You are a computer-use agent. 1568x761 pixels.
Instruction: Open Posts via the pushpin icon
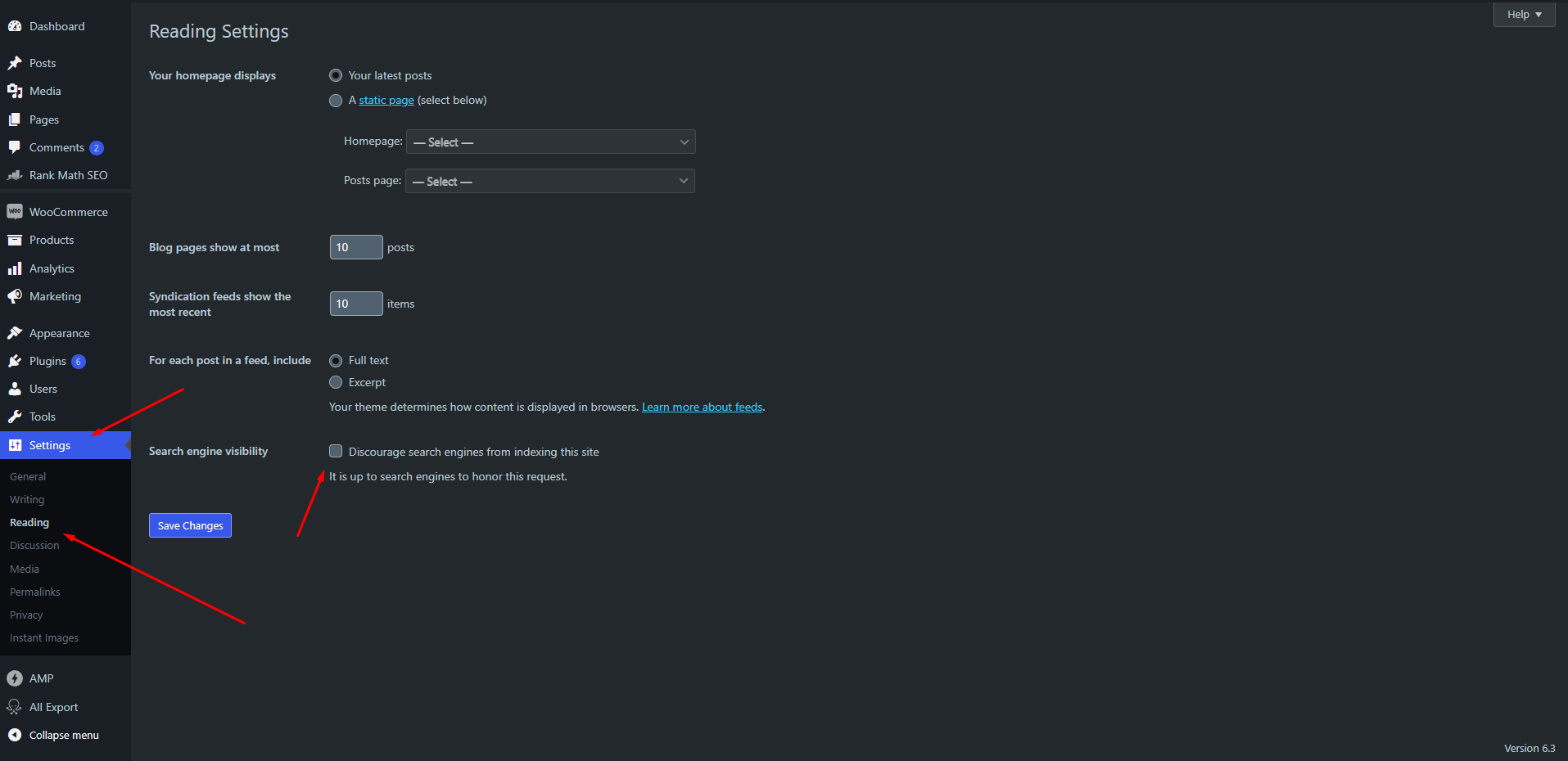[x=15, y=63]
